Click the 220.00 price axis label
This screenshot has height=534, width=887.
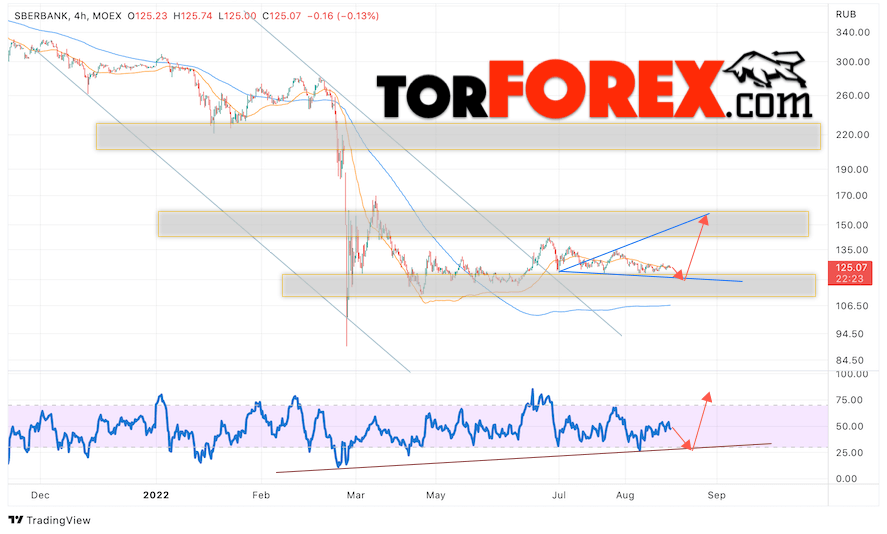point(852,135)
